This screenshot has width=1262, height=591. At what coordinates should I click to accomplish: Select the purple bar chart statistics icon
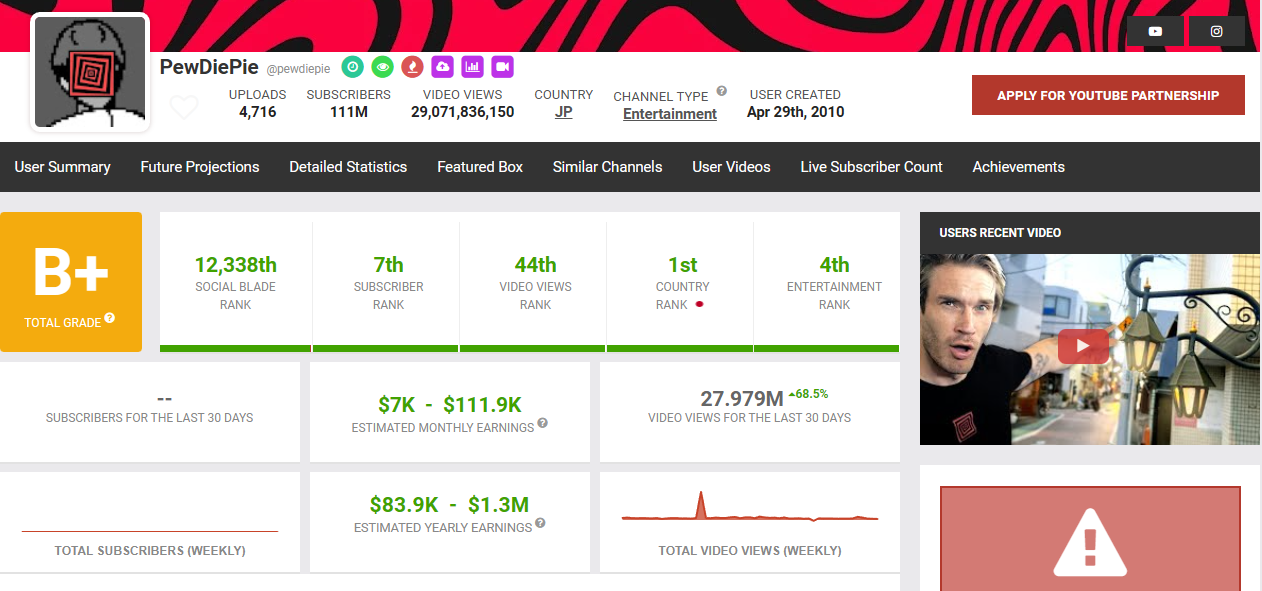pyautogui.click(x=472, y=66)
